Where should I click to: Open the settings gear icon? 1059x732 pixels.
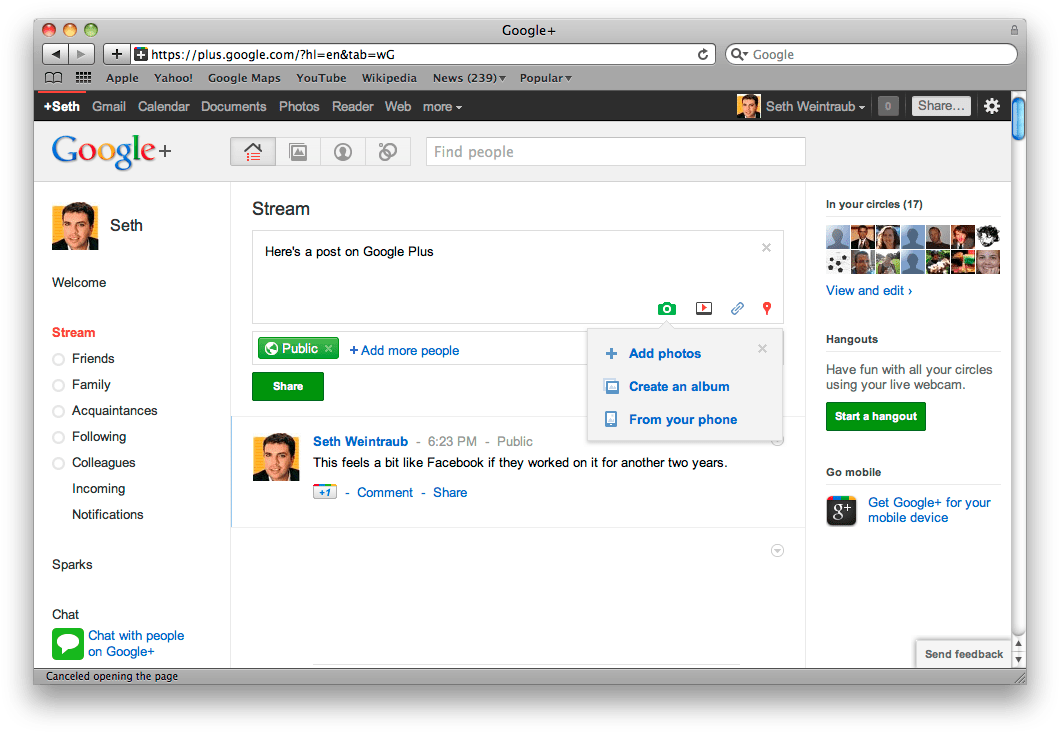tap(991, 106)
